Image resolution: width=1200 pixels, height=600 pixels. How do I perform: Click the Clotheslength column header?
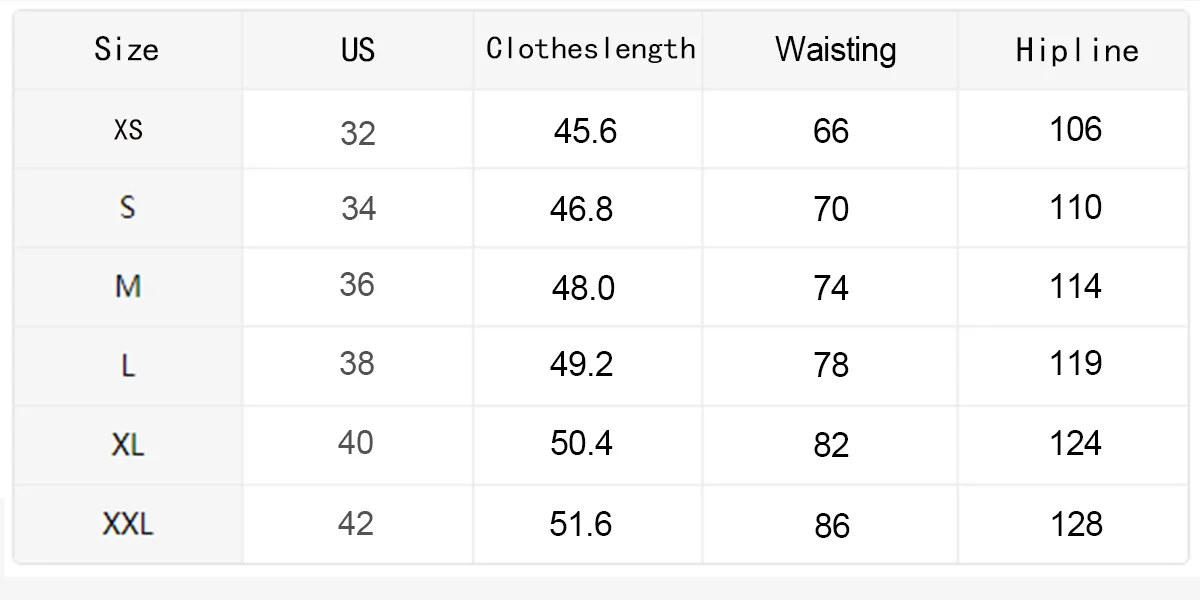[590, 48]
